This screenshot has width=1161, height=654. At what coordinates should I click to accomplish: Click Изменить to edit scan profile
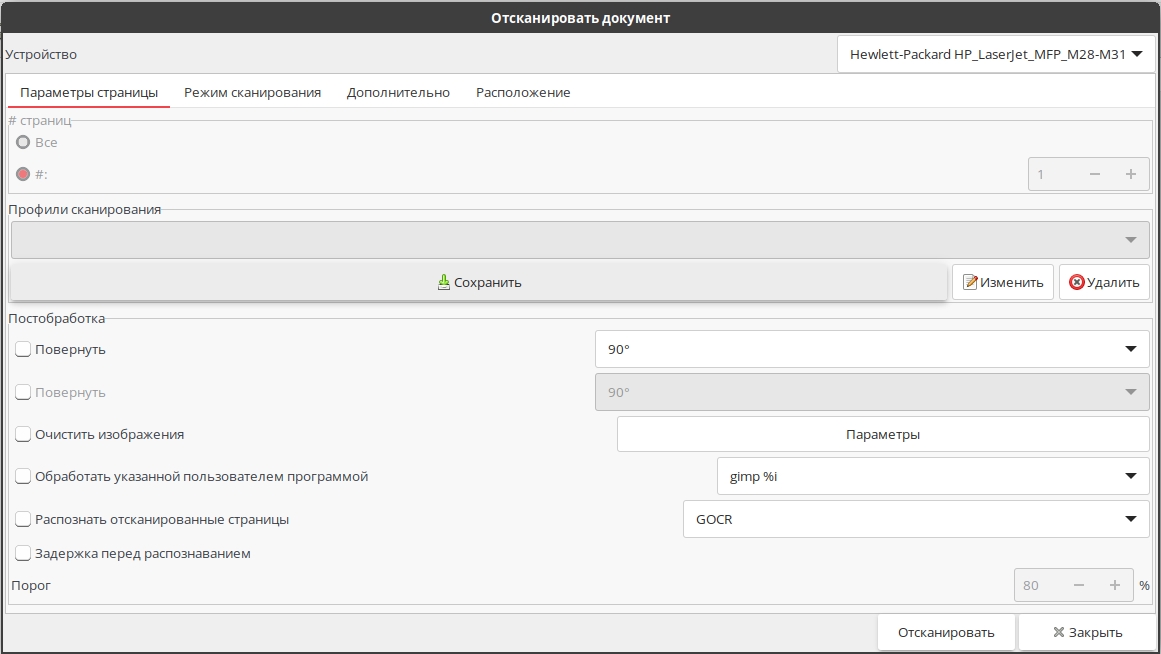pos(1002,282)
